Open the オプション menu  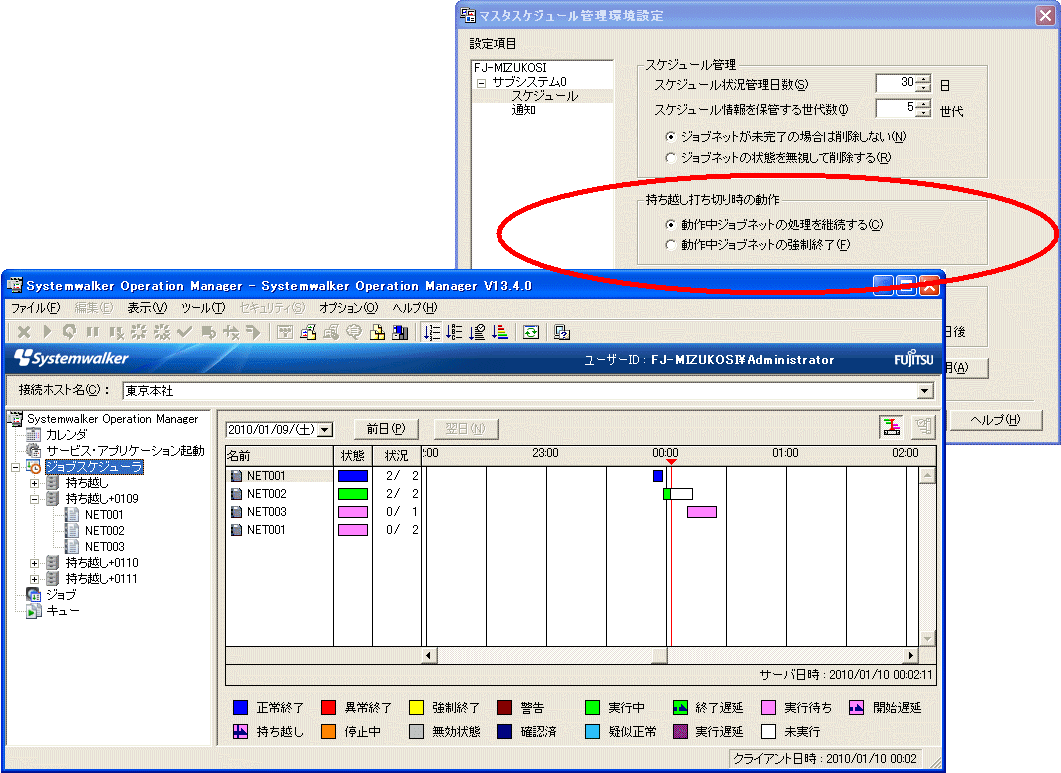pyautogui.click(x=348, y=308)
